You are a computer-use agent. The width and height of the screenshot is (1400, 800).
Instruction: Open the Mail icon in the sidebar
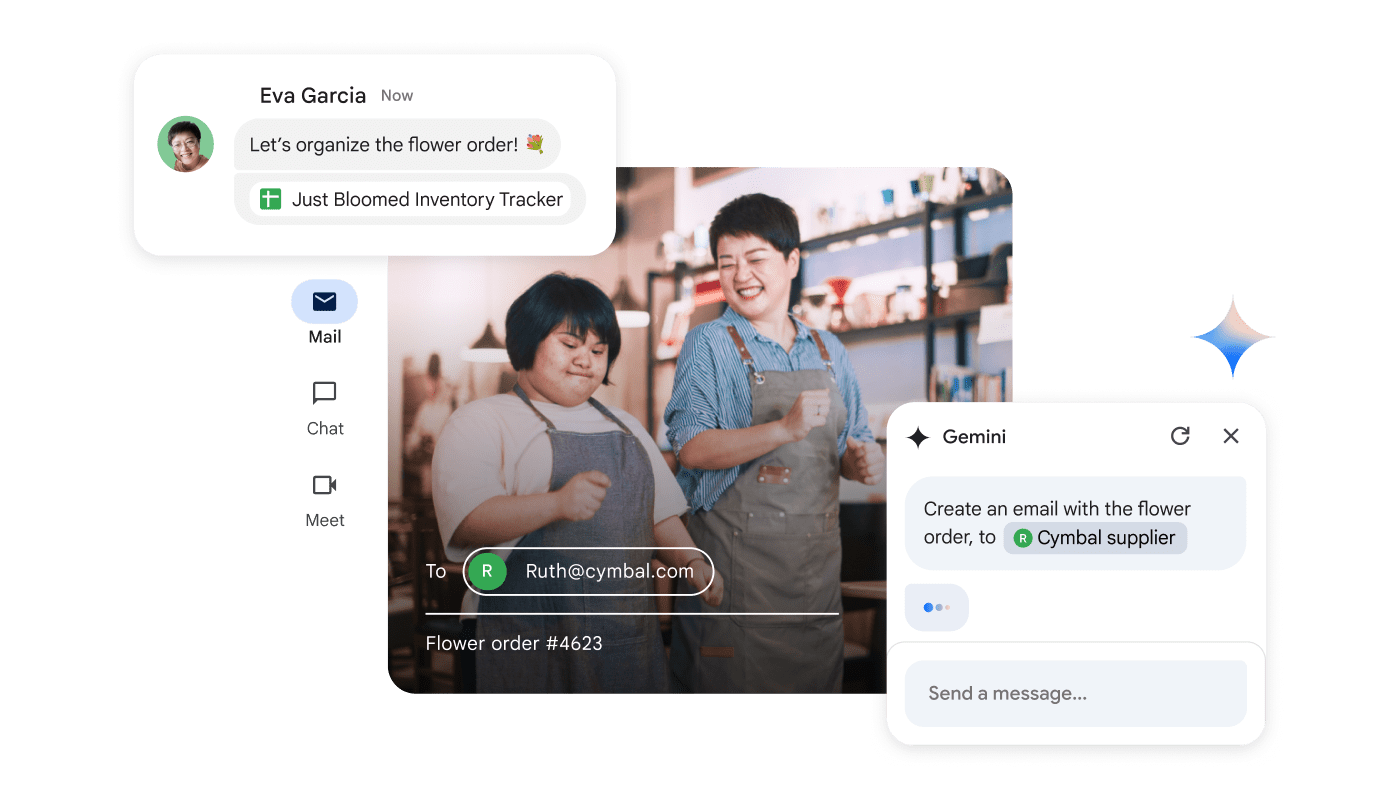point(324,302)
